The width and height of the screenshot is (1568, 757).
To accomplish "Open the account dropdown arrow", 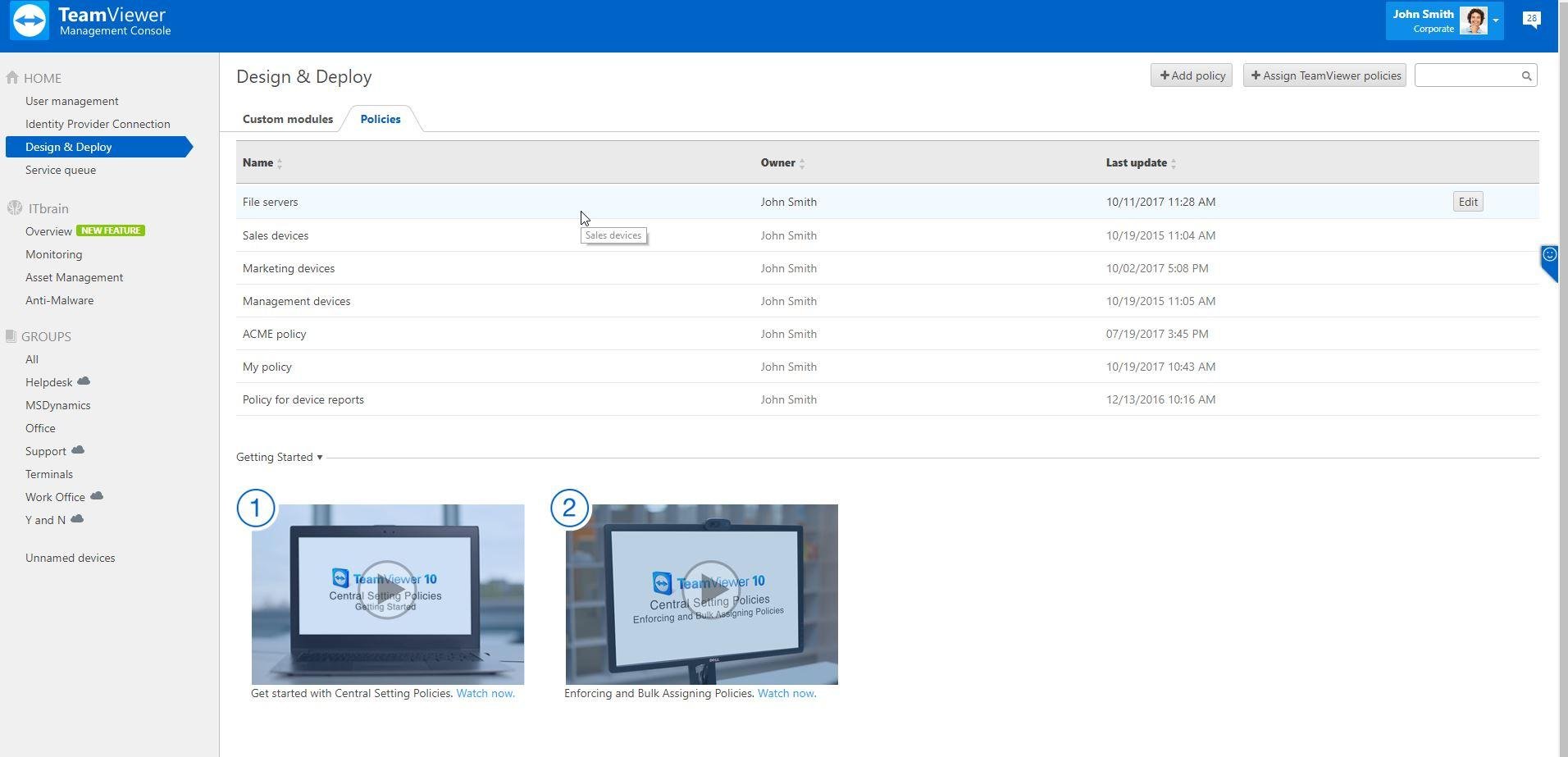I will tap(1496, 21).
